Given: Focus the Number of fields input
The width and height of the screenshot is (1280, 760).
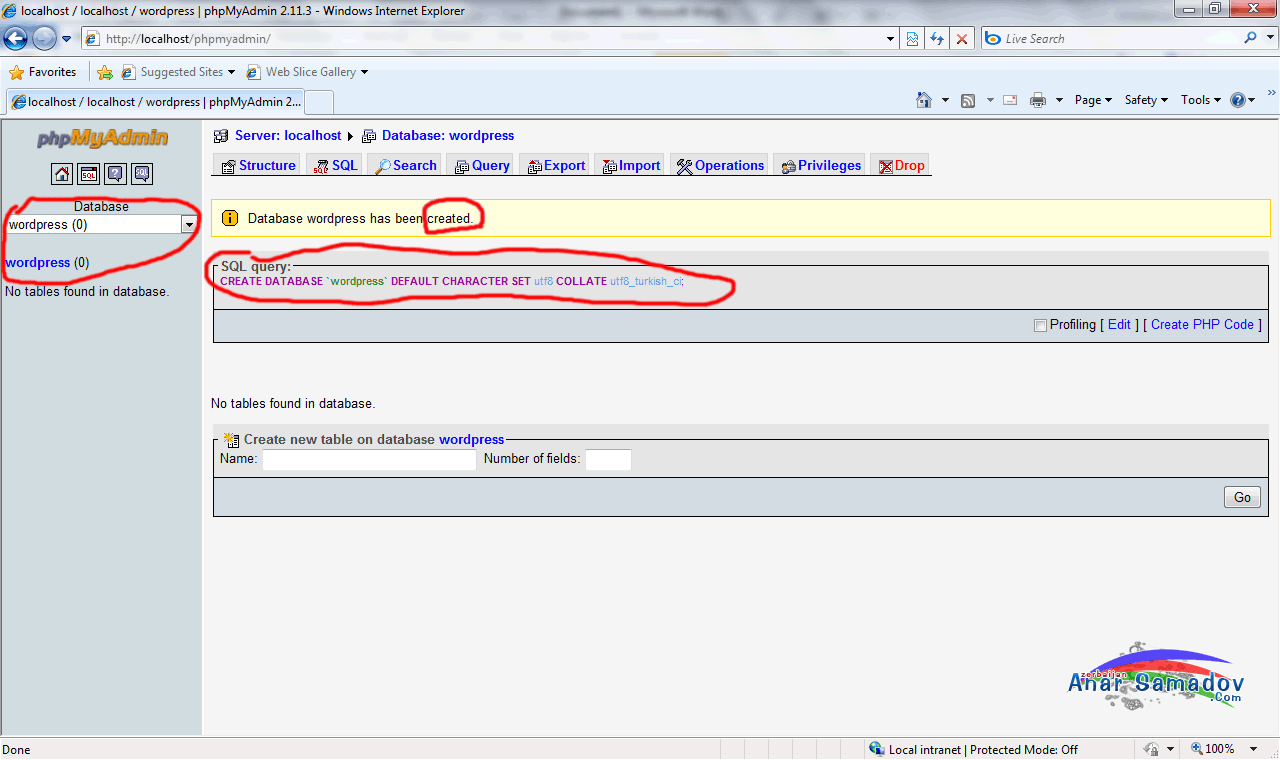Looking at the screenshot, I should coord(608,460).
